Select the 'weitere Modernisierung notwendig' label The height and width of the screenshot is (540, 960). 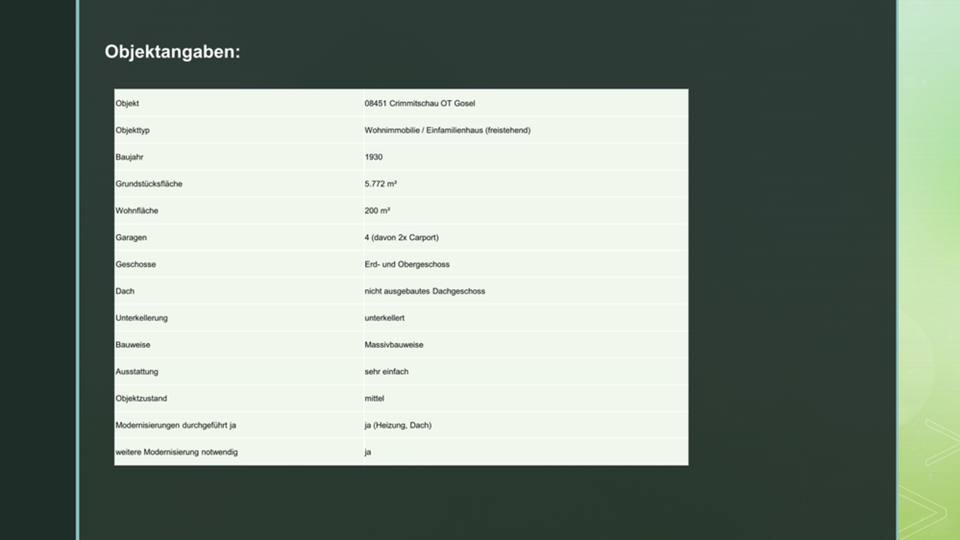click(177, 452)
